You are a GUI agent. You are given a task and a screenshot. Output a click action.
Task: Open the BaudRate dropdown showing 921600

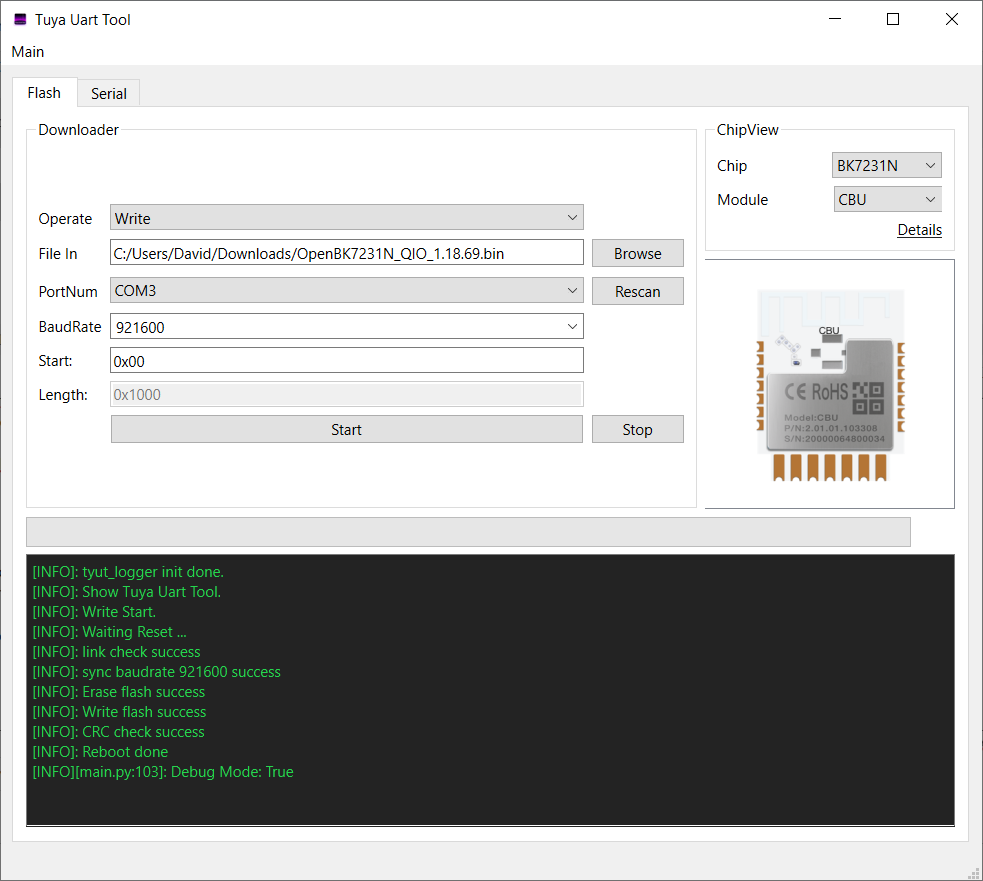347,327
